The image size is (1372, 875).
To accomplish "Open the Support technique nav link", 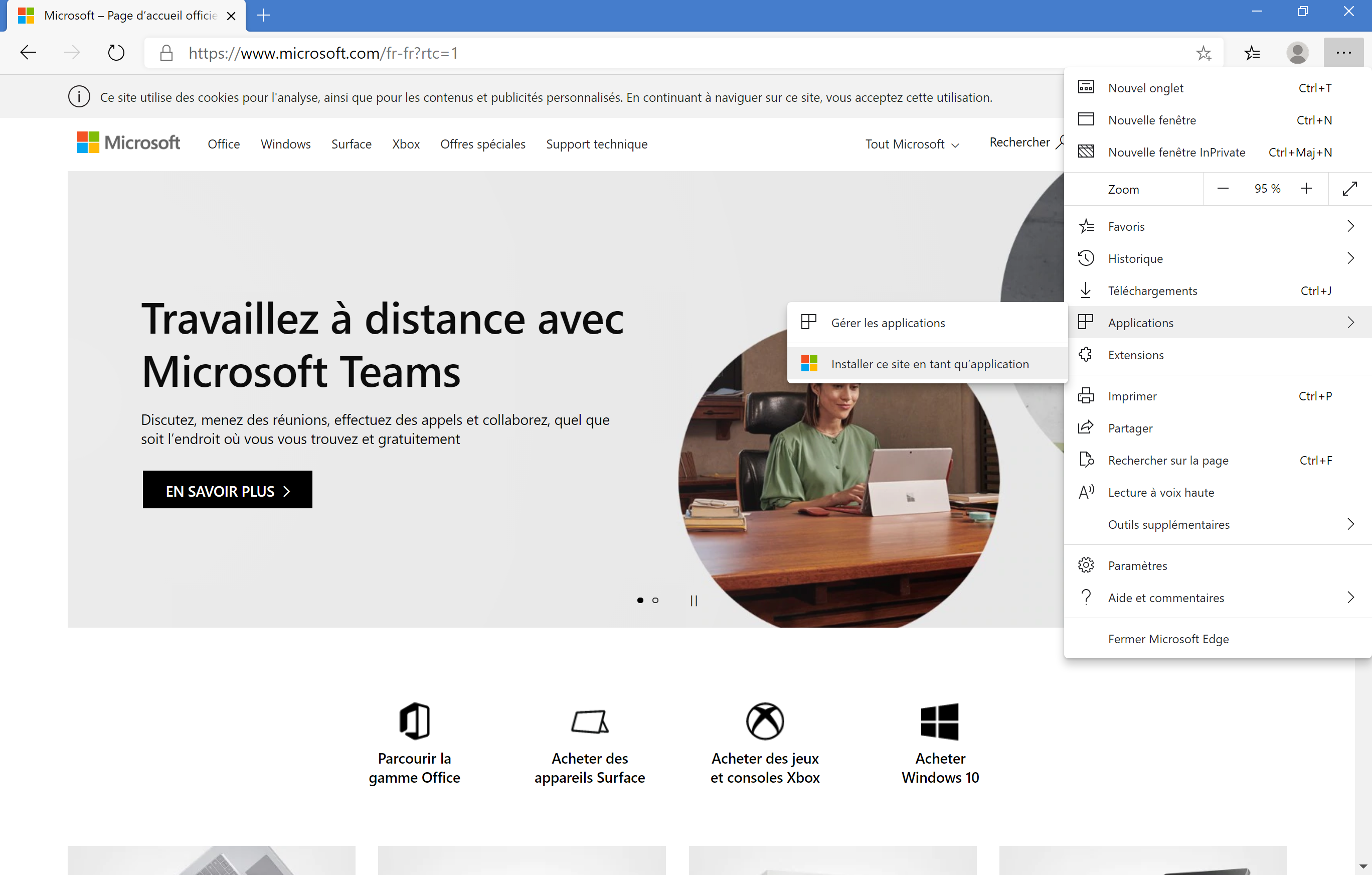I will click(x=597, y=144).
